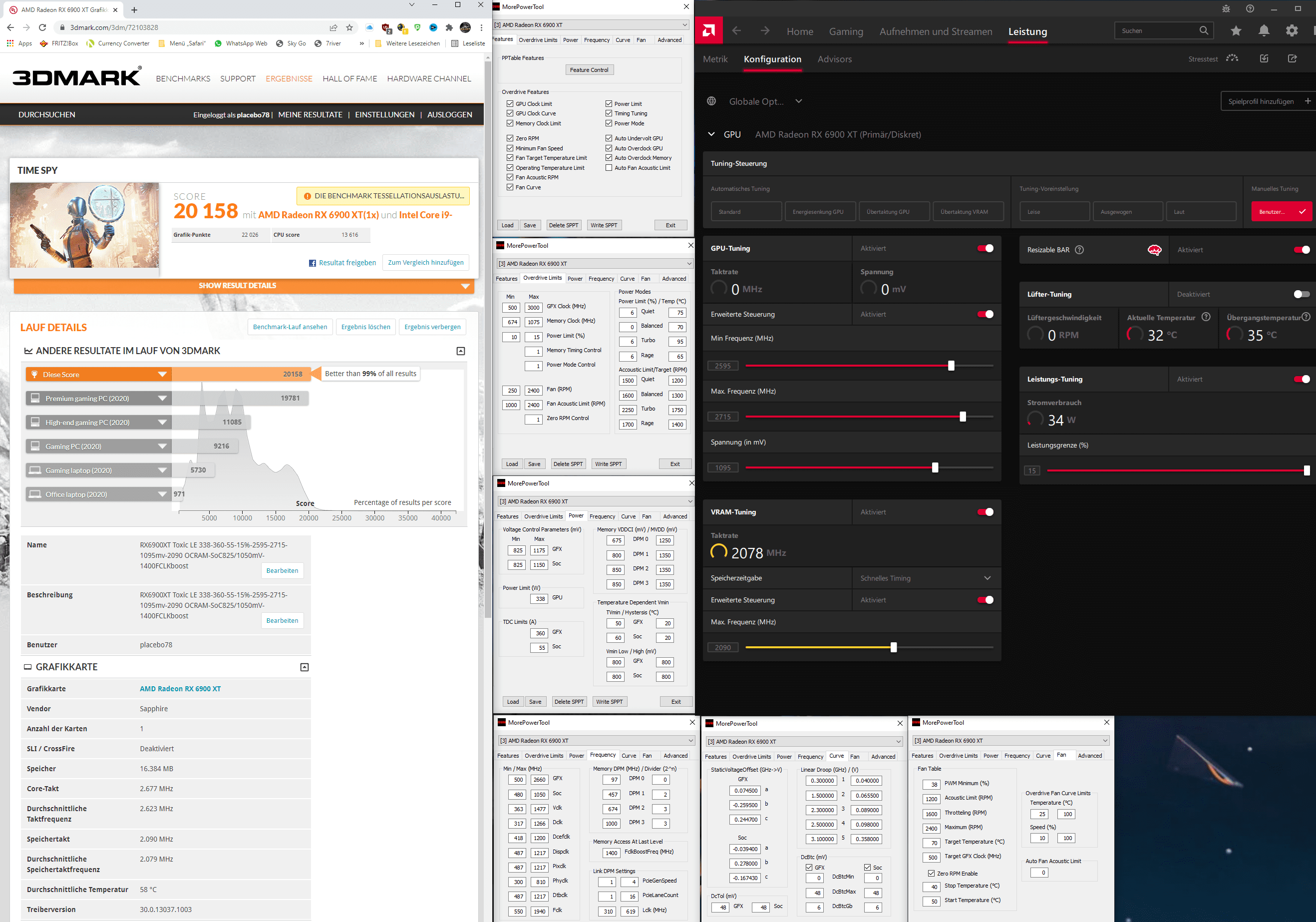
Task: Enable the Lüfter-Tuning toggle
Action: [x=1301, y=294]
